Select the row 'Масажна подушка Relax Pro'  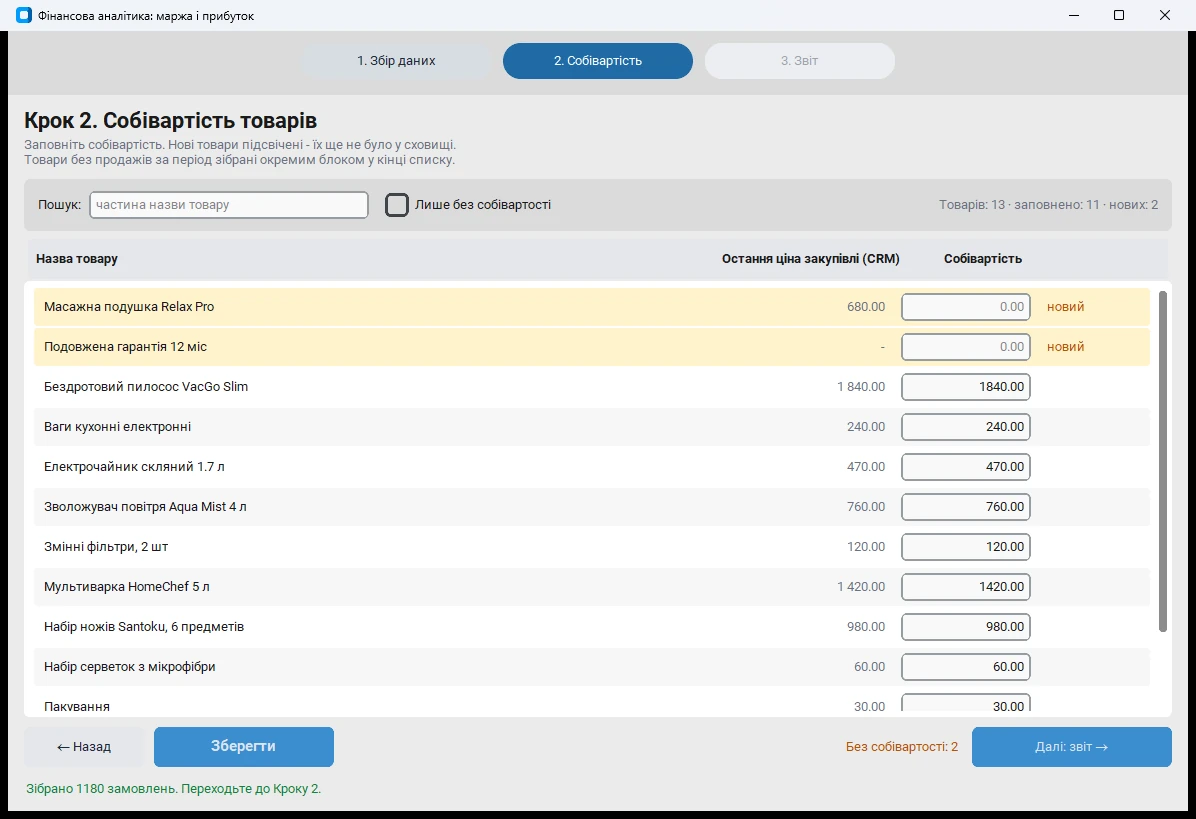[x=591, y=307]
